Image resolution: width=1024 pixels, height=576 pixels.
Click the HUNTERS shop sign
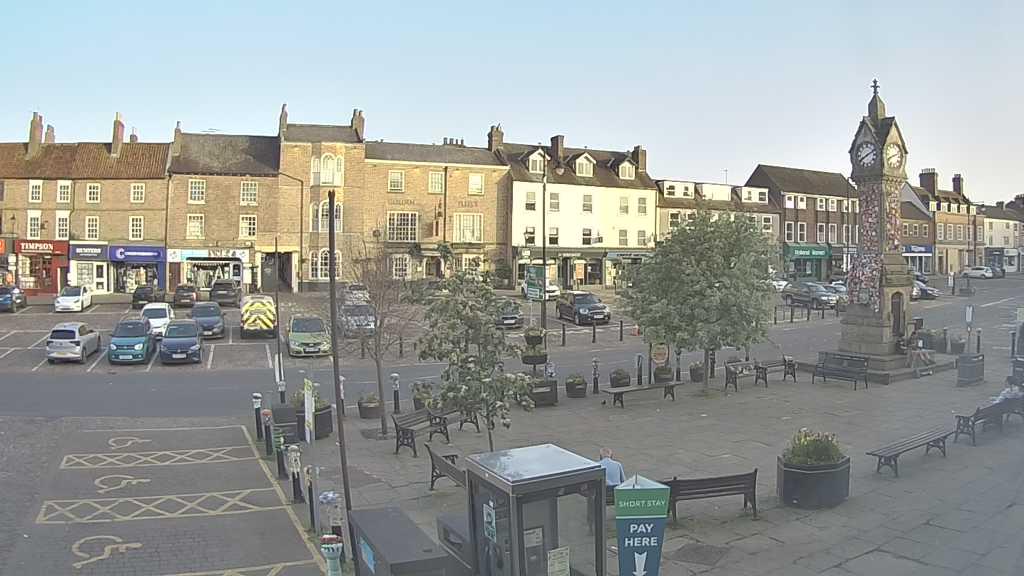point(89,251)
